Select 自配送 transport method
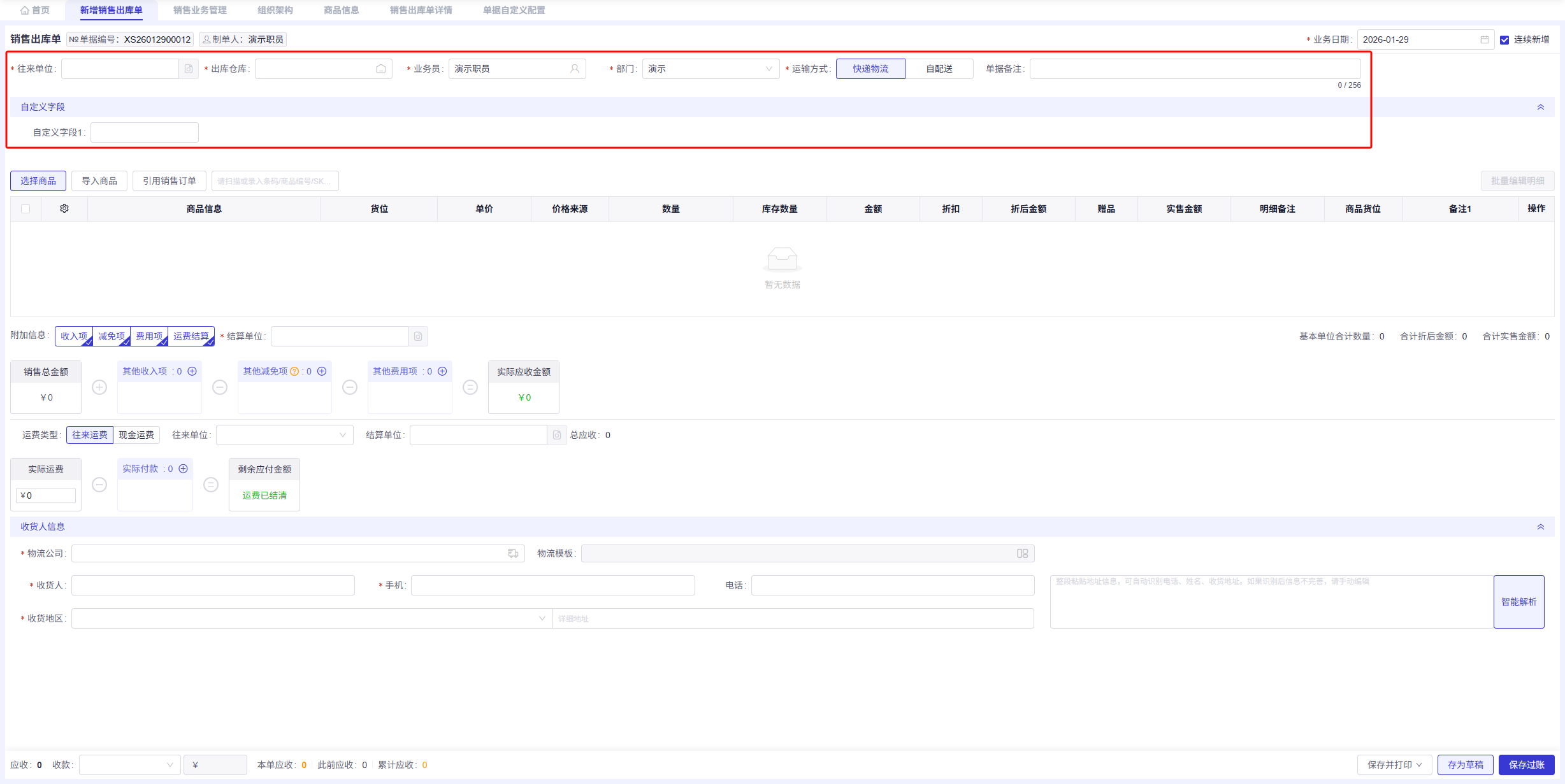This screenshot has height=784, width=1565. pyautogui.click(x=939, y=69)
